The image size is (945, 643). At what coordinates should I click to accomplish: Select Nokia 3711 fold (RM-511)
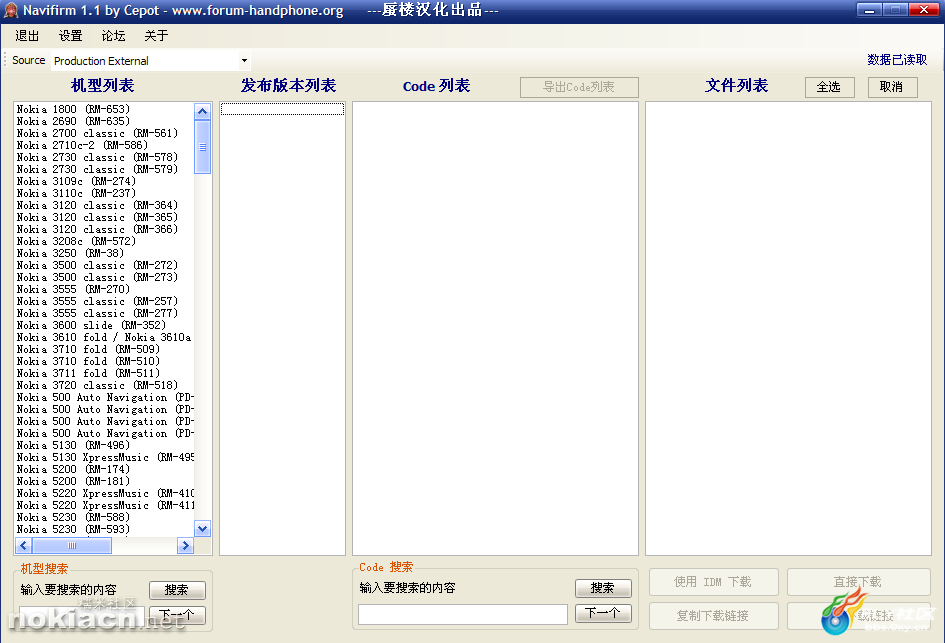point(89,374)
